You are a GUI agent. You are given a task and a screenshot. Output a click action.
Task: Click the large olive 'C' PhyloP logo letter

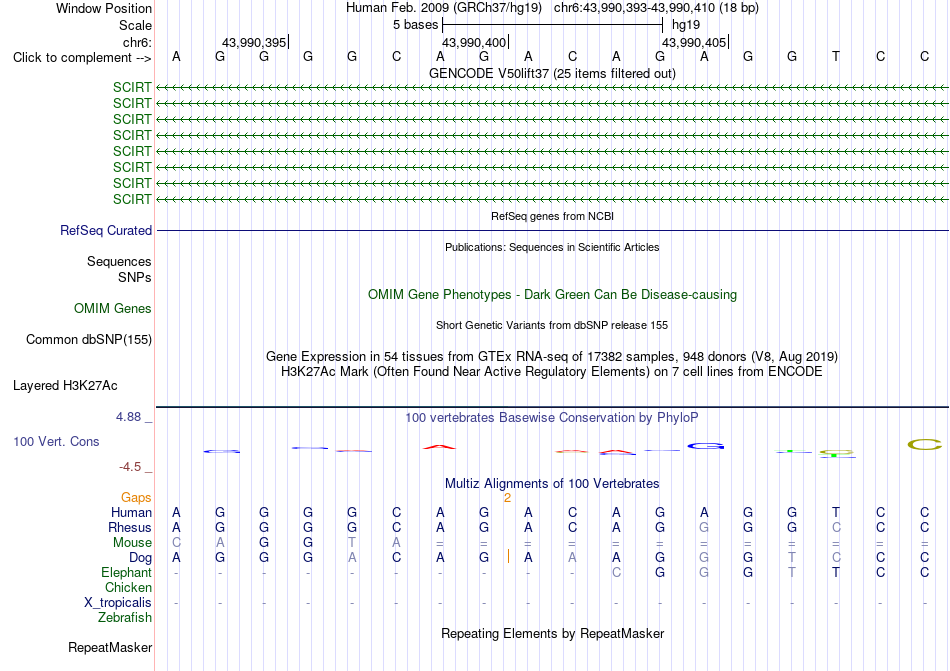pyautogui.click(x=925, y=445)
